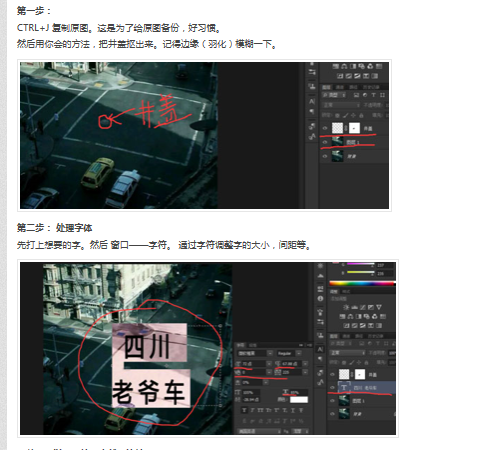The height and width of the screenshot is (450, 484).
Task: Open the 0% character scaling dropdown
Action: click(x=266, y=383)
